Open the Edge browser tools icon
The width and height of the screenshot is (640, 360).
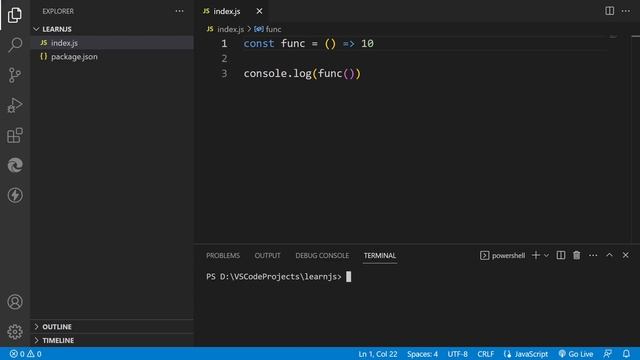15,165
